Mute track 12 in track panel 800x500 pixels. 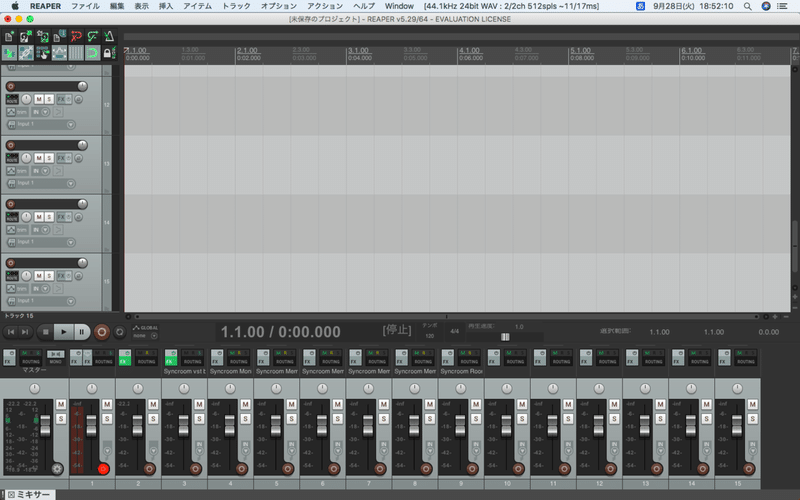pyautogui.click(x=39, y=99)
